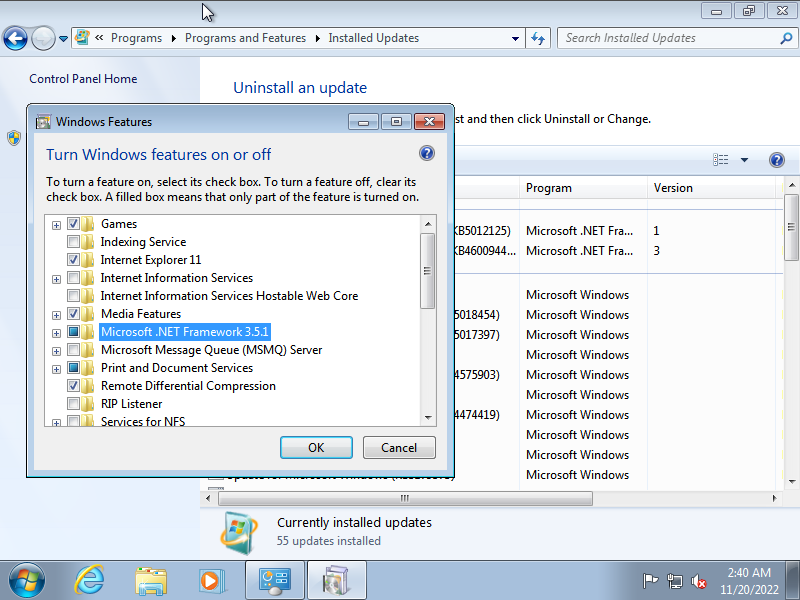Switch to Windows Features taskbar button
800x600 pixels.
pos(337,581)
